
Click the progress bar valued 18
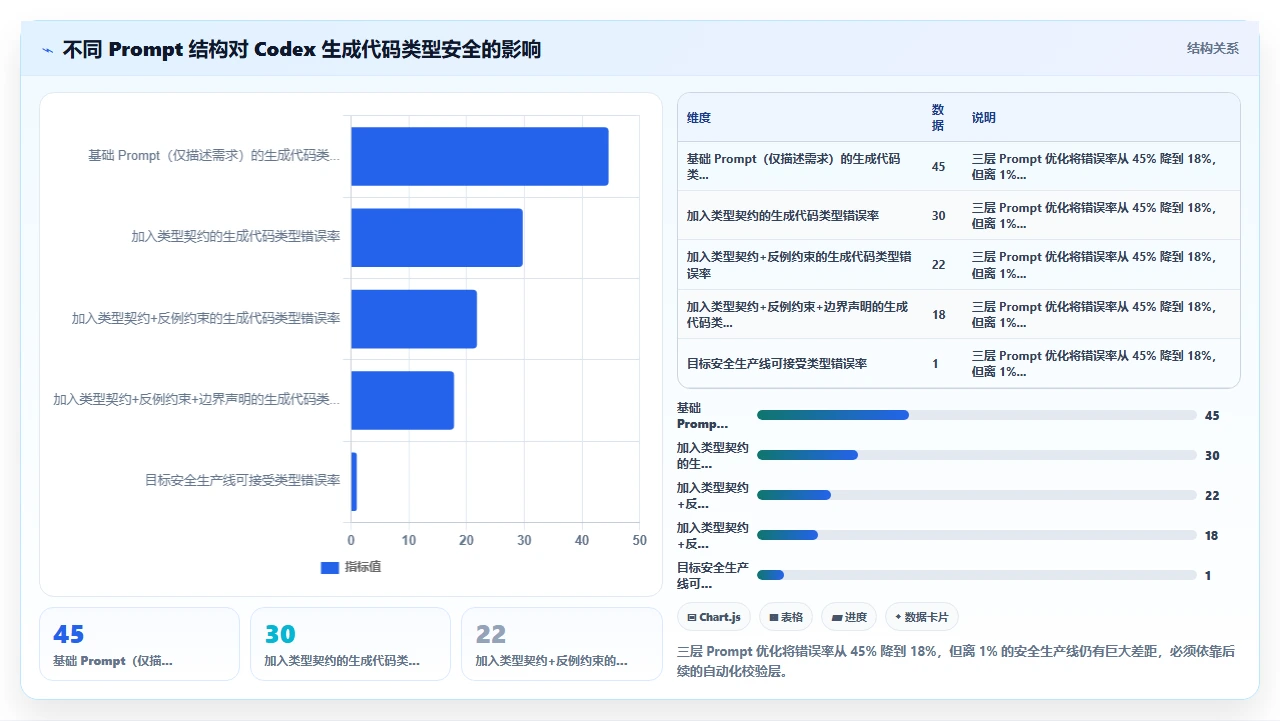click(976, 535)
